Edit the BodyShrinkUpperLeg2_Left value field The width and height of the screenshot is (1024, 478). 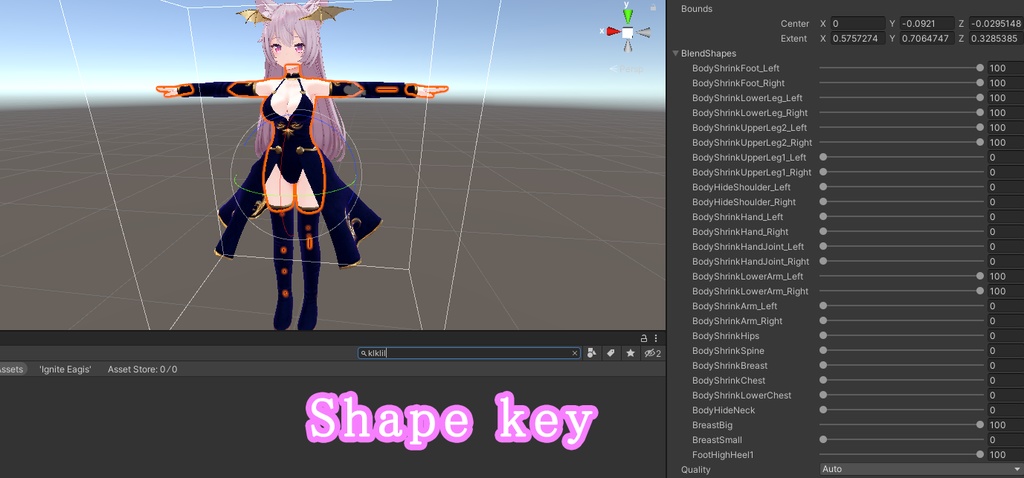point(1005,128)
